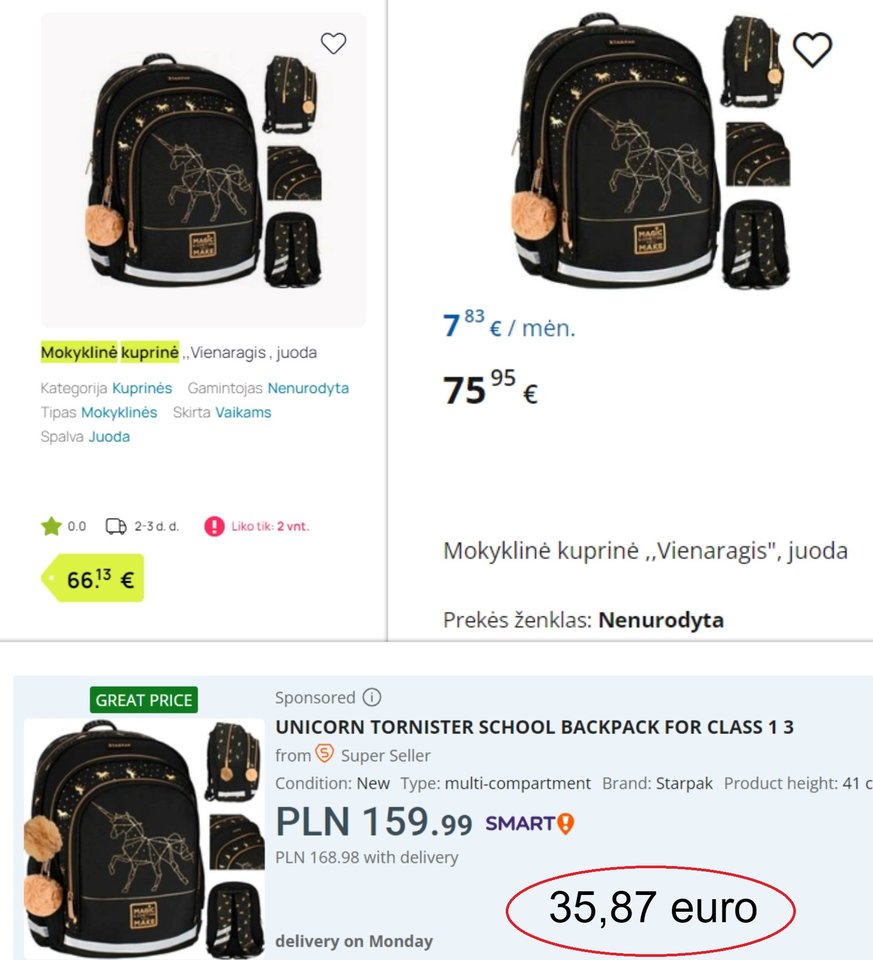Open the Mokyklinės type link
873x960 pixels.
pos(119,413)
